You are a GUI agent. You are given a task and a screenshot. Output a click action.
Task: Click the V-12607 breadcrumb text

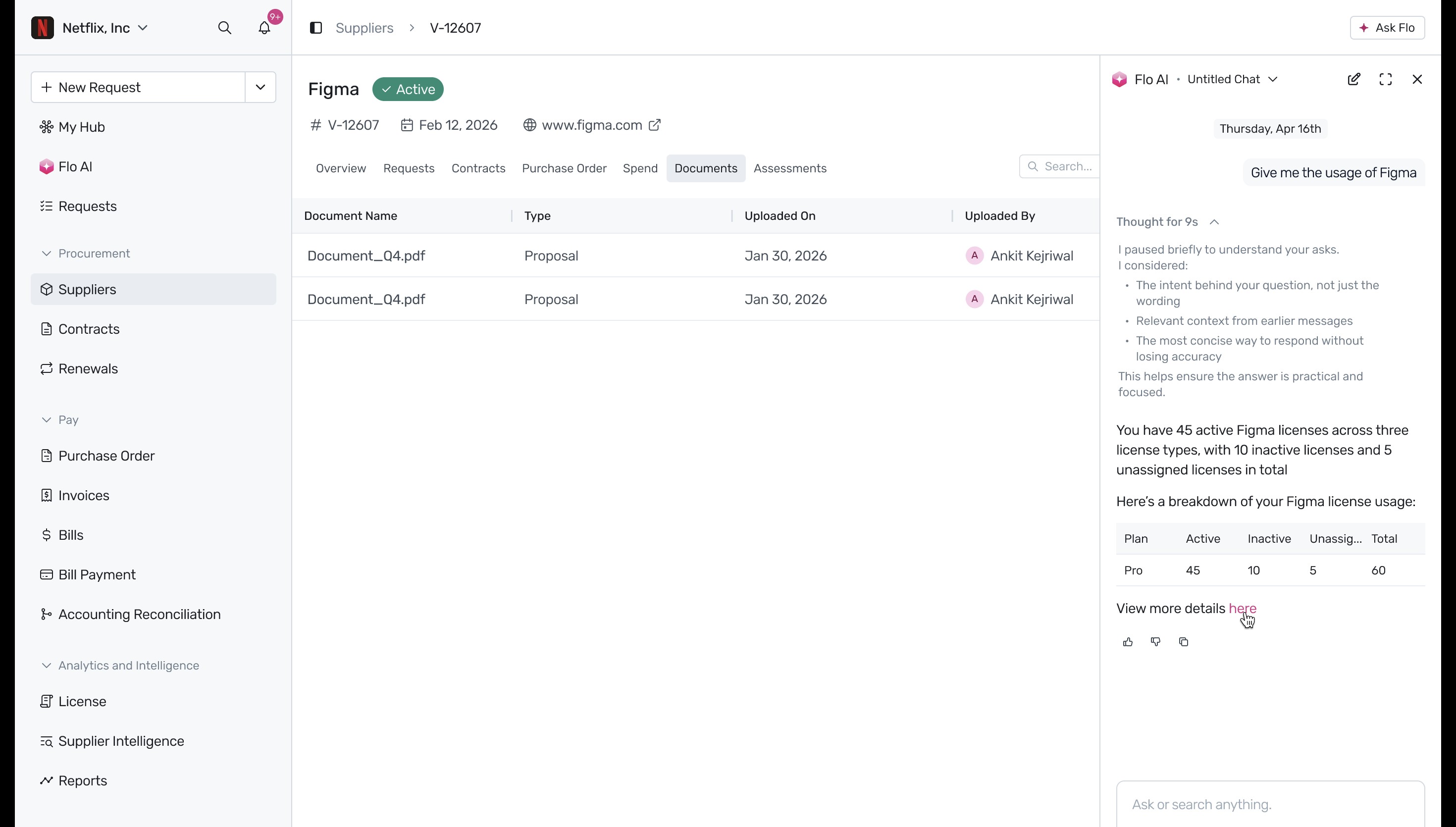(x=456, y=28)
